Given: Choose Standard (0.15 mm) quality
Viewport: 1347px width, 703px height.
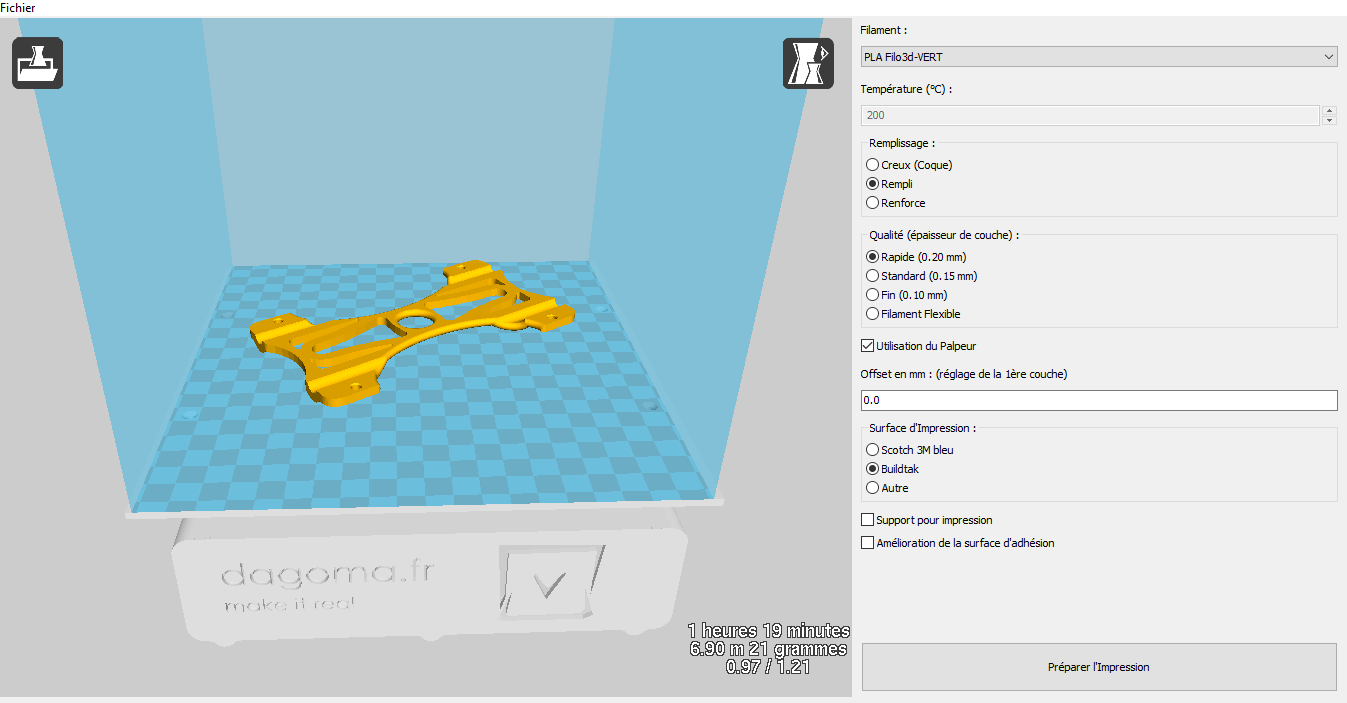Looking at the screenshot, I should coord(922,276).
